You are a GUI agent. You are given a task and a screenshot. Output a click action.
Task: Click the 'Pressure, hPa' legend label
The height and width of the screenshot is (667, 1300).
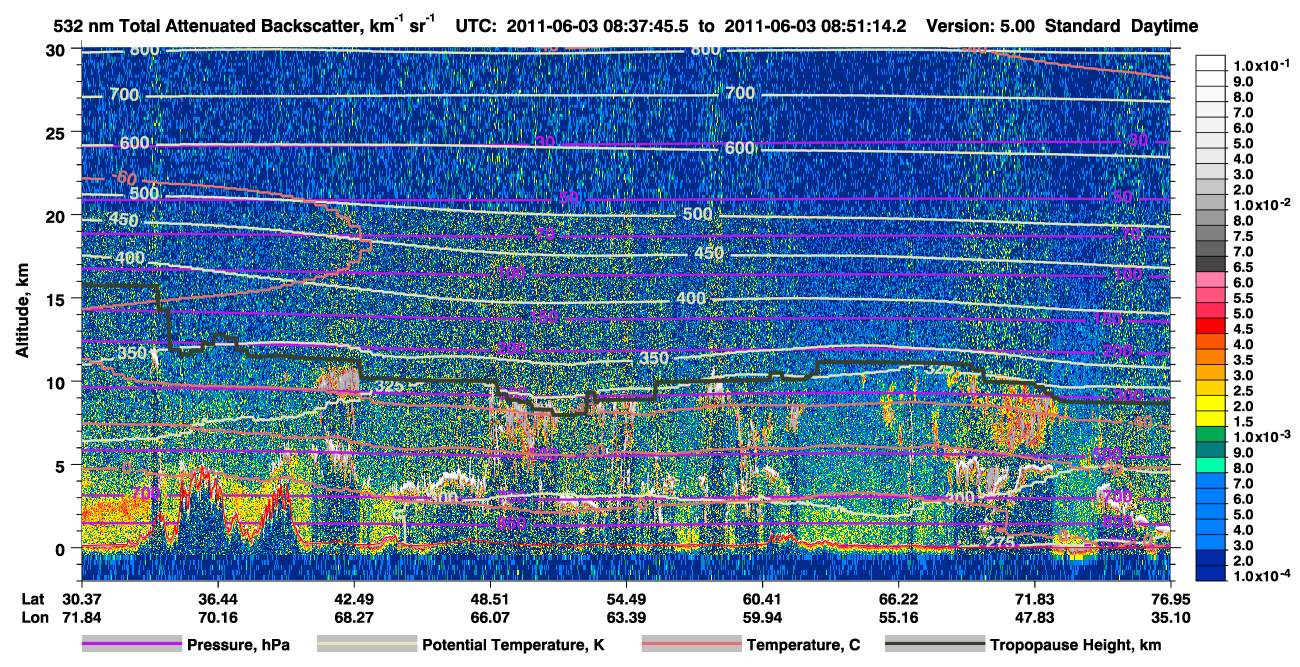point(238,646)
